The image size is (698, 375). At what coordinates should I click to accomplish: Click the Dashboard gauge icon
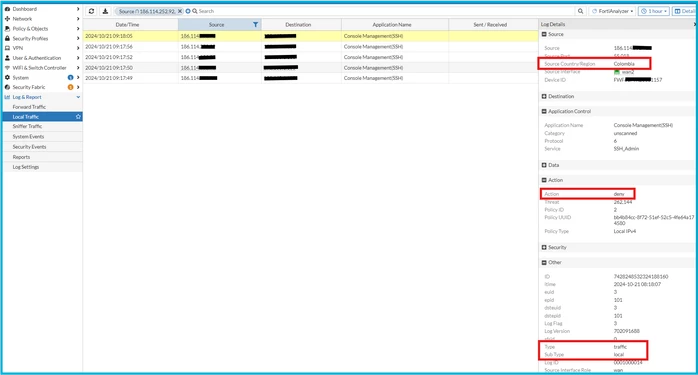(7, 9)
